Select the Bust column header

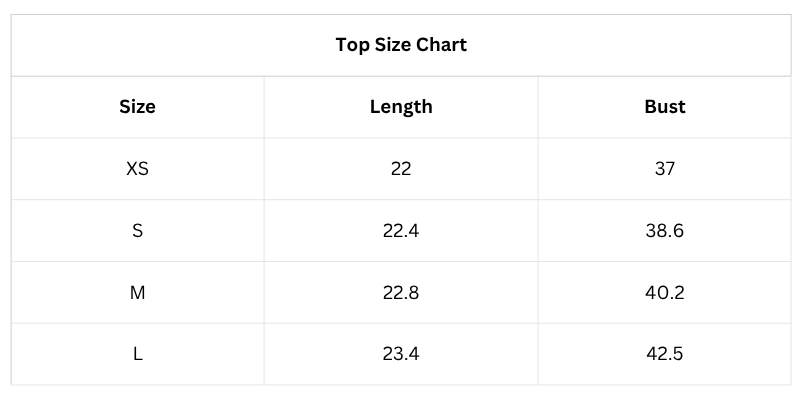665,107
